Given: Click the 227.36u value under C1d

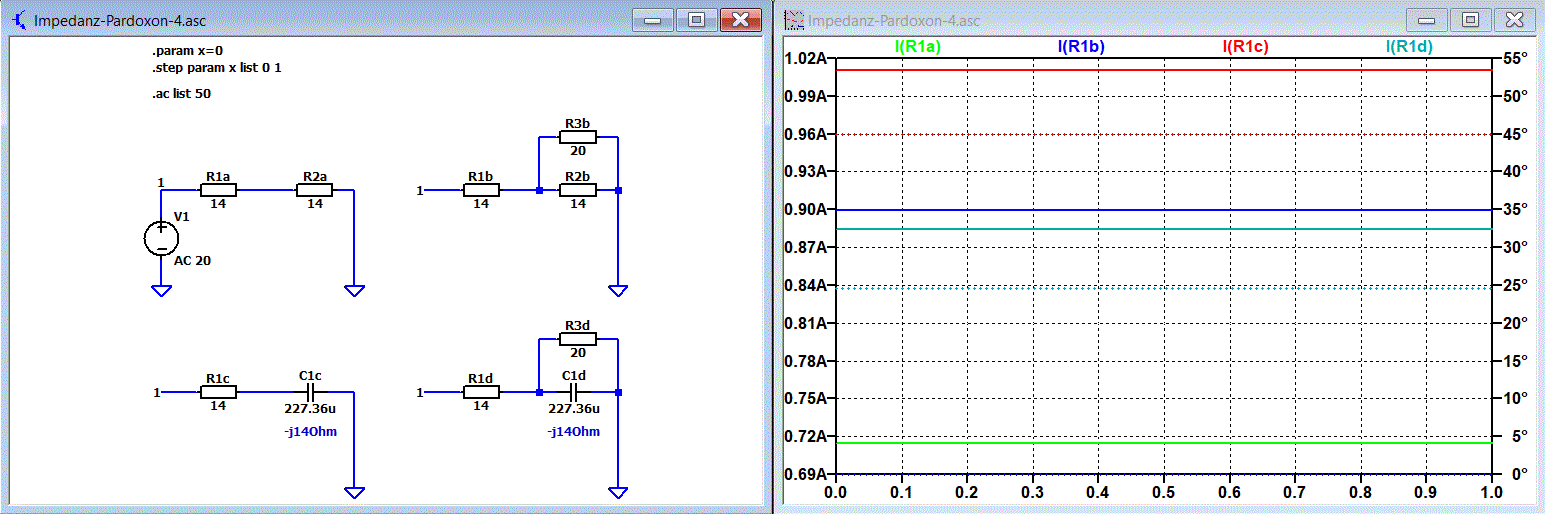Looking at the screenshot, I should click(x=574, y=409).
